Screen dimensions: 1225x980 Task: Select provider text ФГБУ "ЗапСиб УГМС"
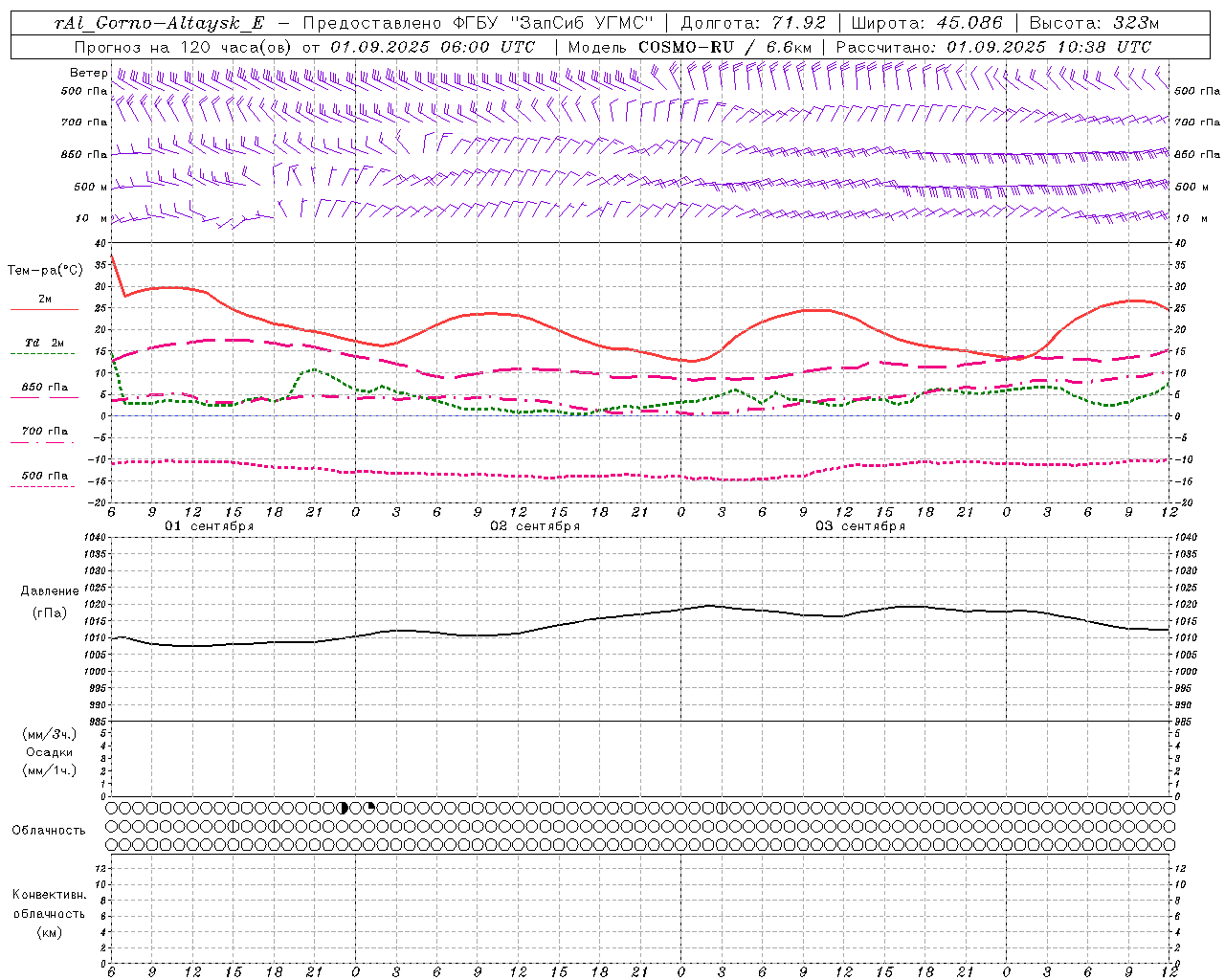551,23
